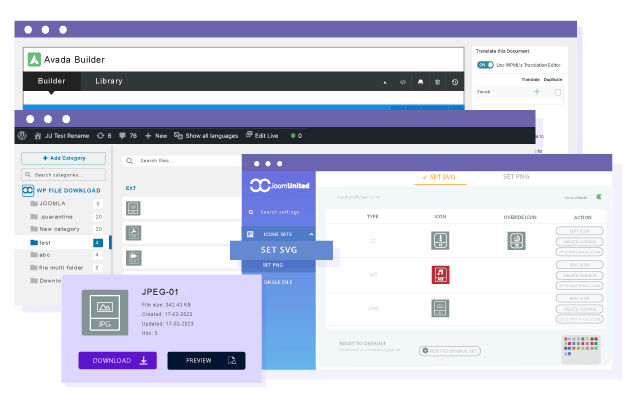Click the updates icon showing 8
The height and width of the screenshot is (396, 630).
(x=104, y=136)
